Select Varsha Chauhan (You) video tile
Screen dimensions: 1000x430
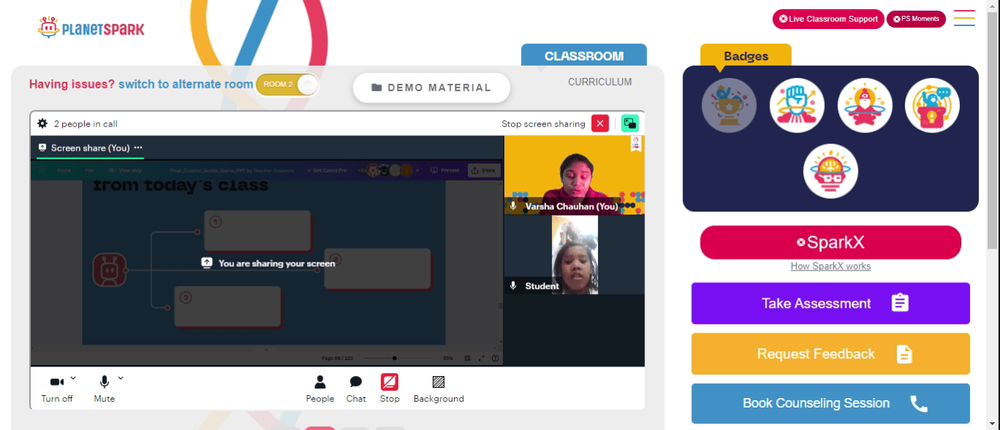click(x=574, y=175)
